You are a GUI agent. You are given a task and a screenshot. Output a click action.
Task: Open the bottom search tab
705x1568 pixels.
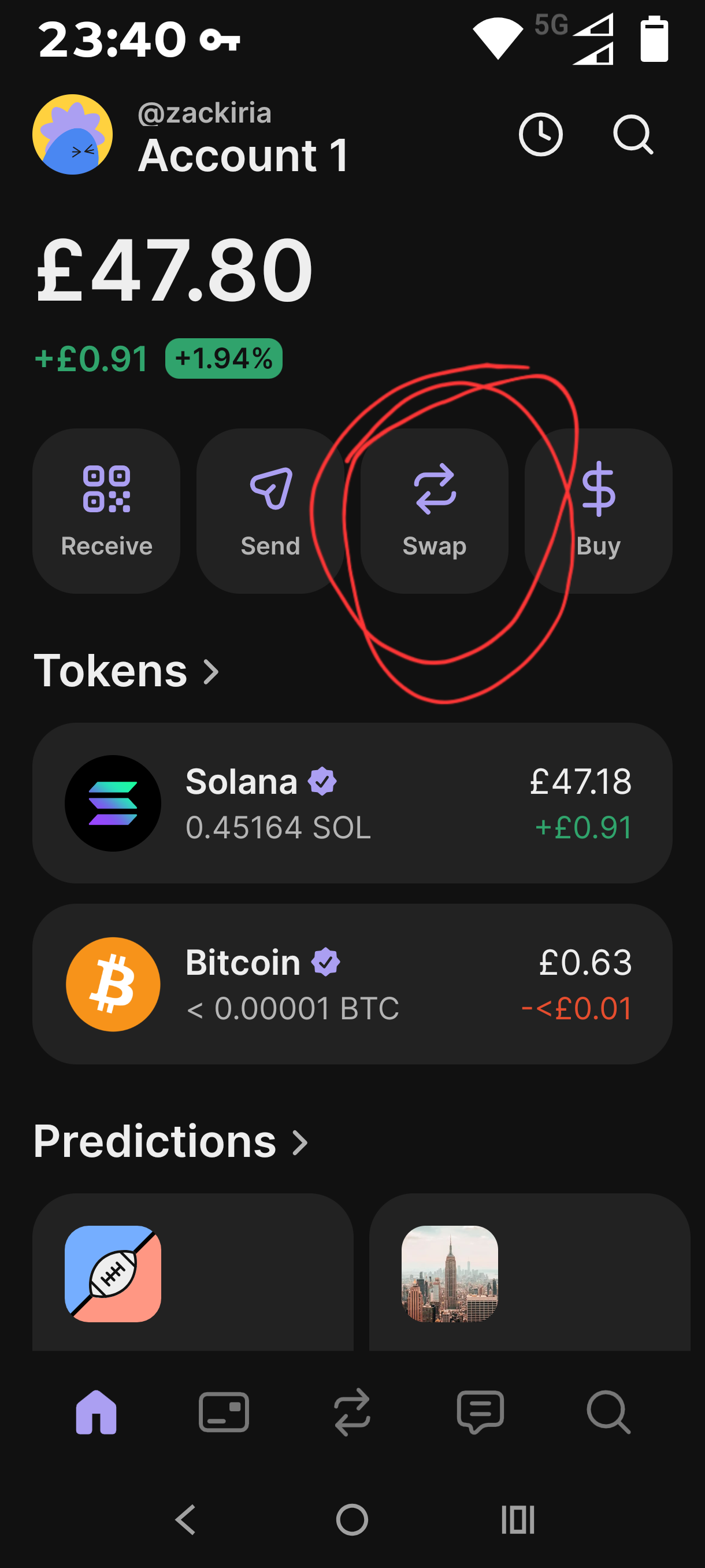(x=608, y=1412)
